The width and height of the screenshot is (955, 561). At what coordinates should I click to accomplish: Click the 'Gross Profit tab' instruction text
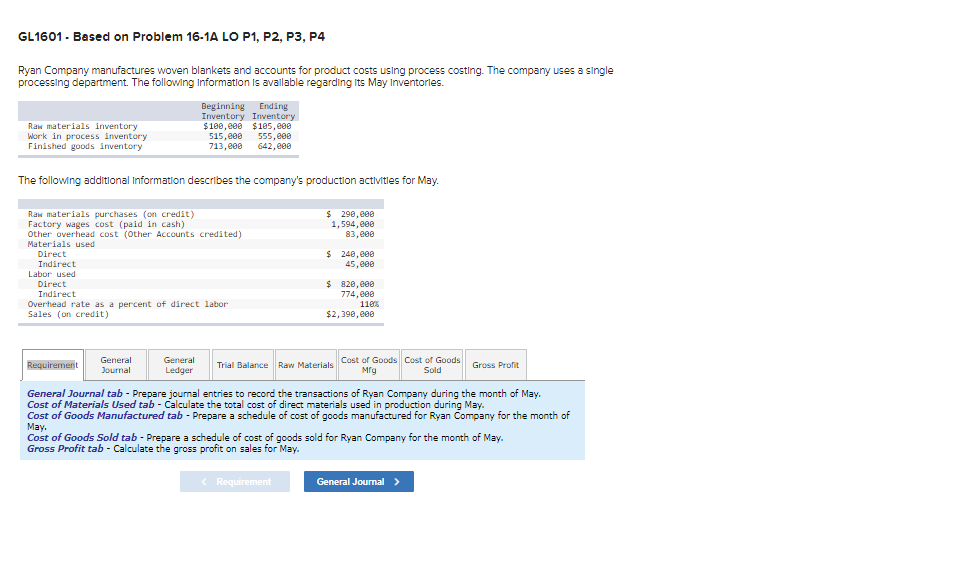(x=65, y=448)
